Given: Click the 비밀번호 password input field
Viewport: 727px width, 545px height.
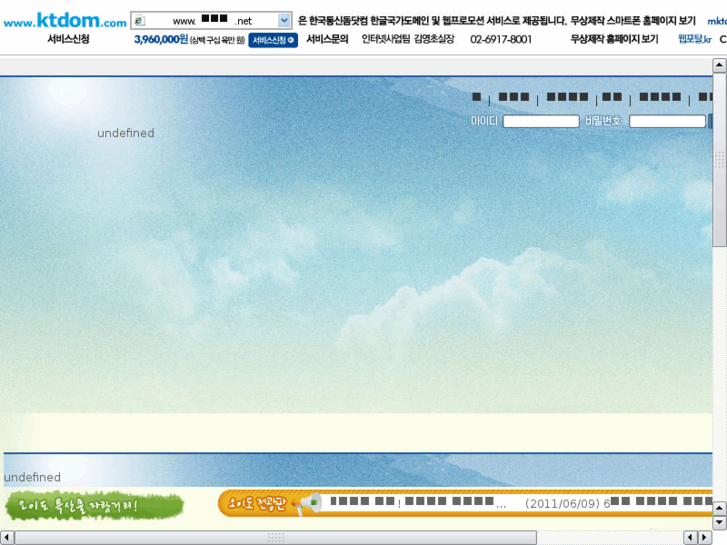Looking at the screenshot, I should point(667,121).
